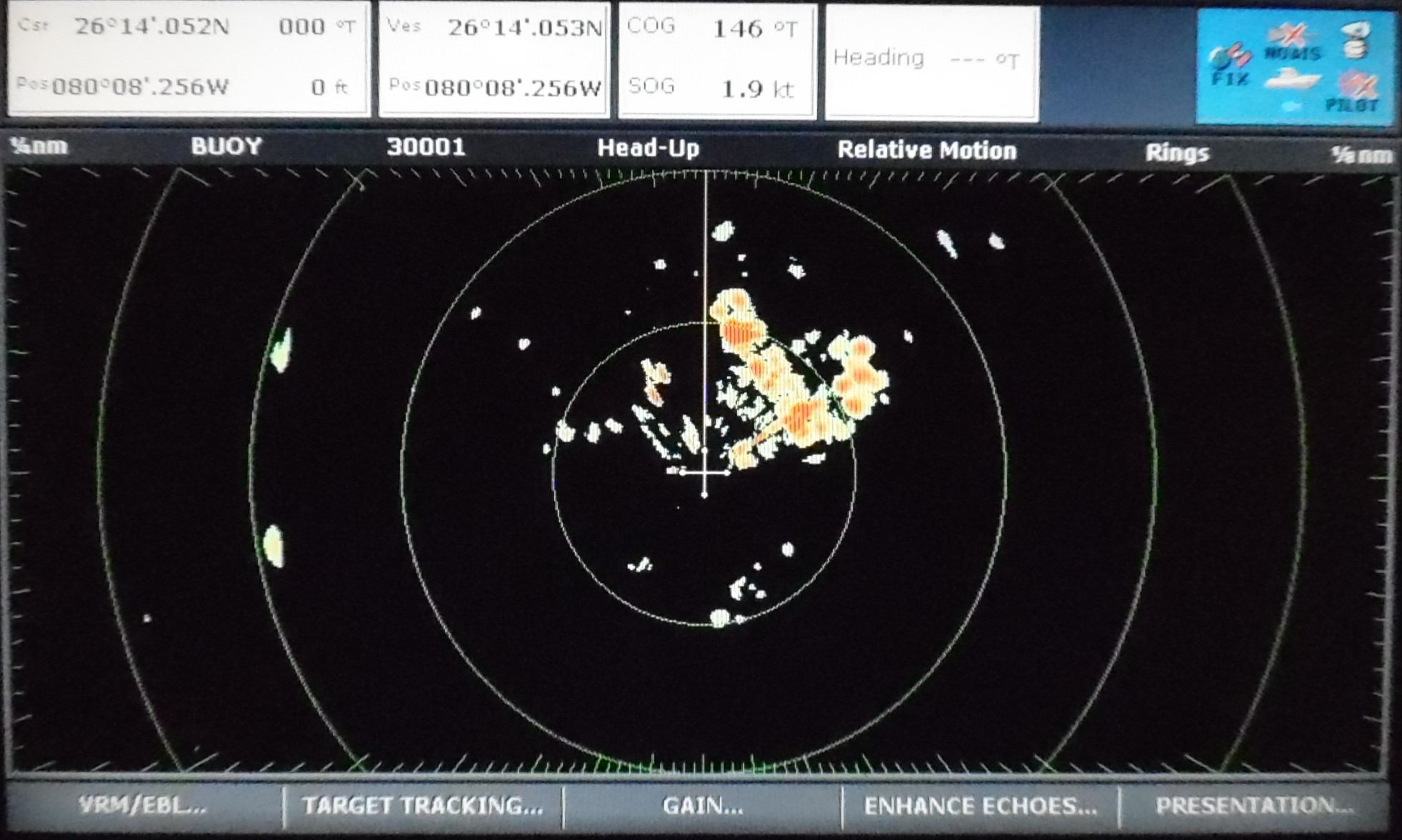This screenshot has height=840, width=1402.
Task: Click the radar scanner status icon
Action: (x=1356, y=39)
